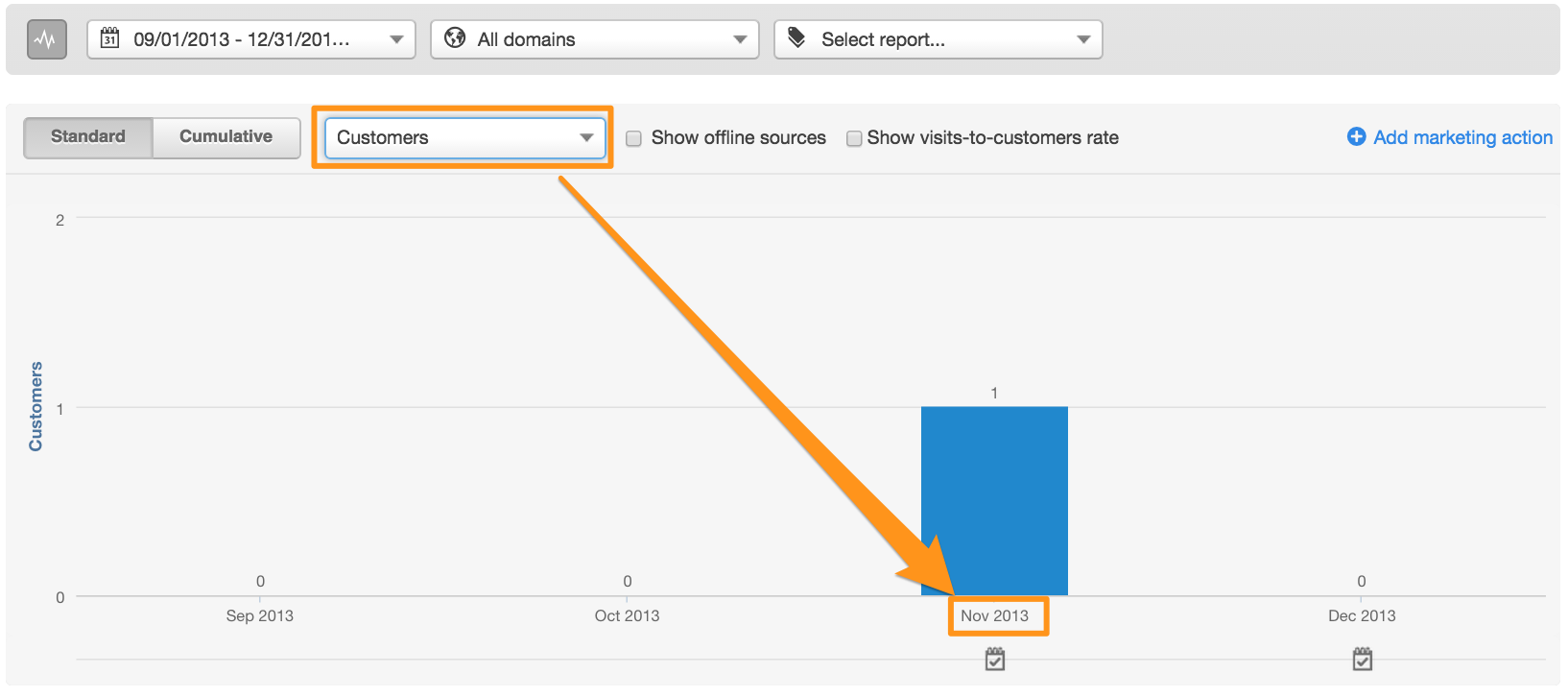Enable Show offline sources checkbox

pos(634,138)
